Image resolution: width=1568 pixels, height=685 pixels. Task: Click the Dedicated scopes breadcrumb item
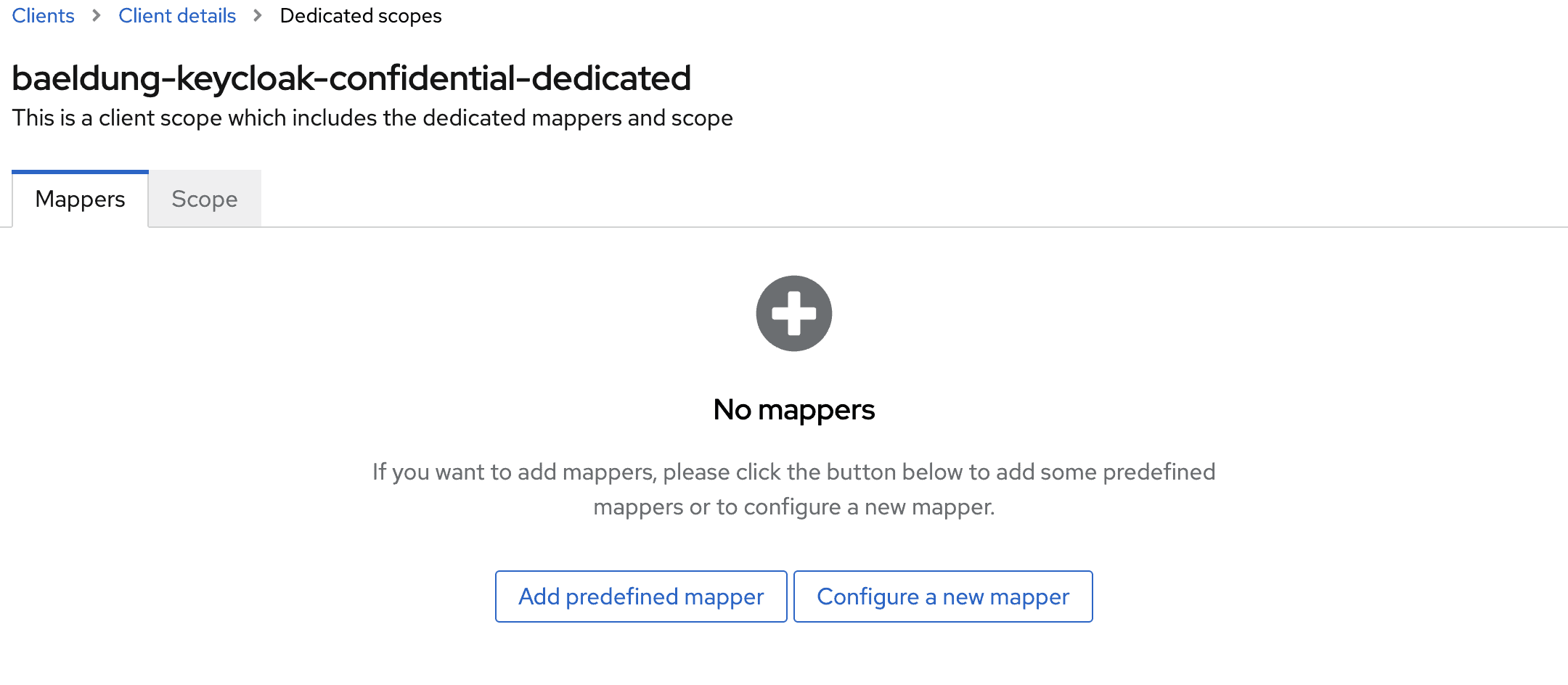pos(360,15)
